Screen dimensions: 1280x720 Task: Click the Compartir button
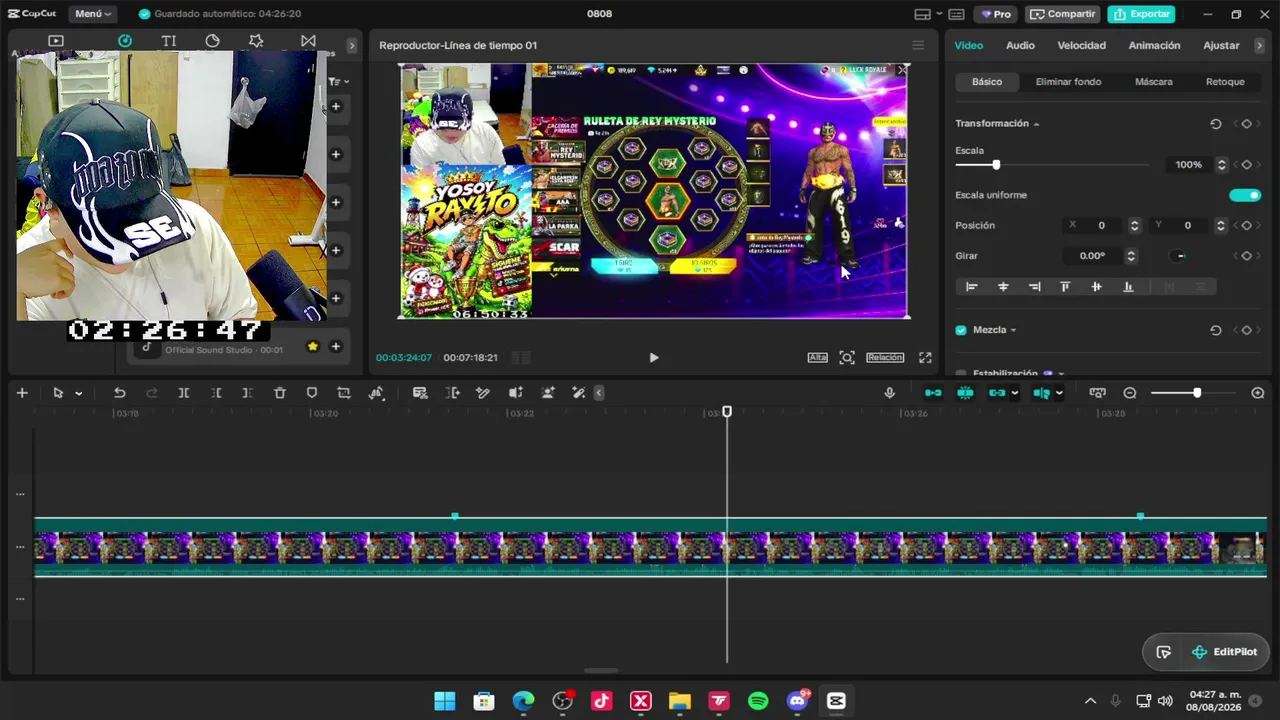[1061, 14]
